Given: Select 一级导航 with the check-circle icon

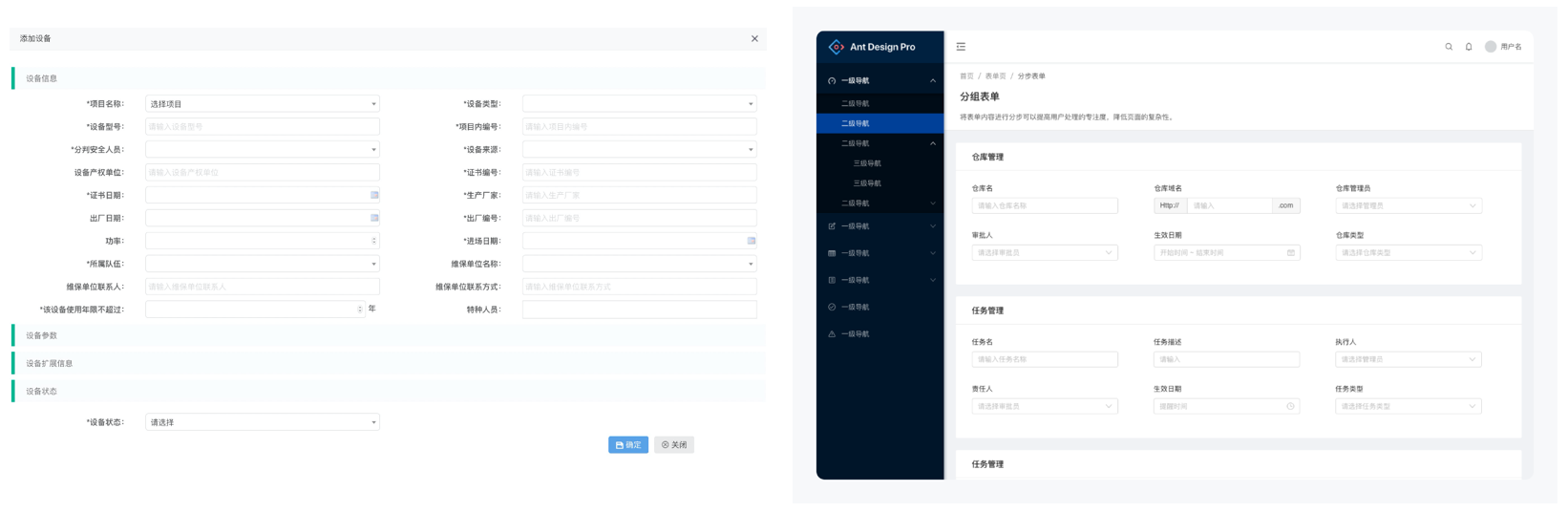Looking at the screenshot, I should pyautogui.click(x=832, y=307).
